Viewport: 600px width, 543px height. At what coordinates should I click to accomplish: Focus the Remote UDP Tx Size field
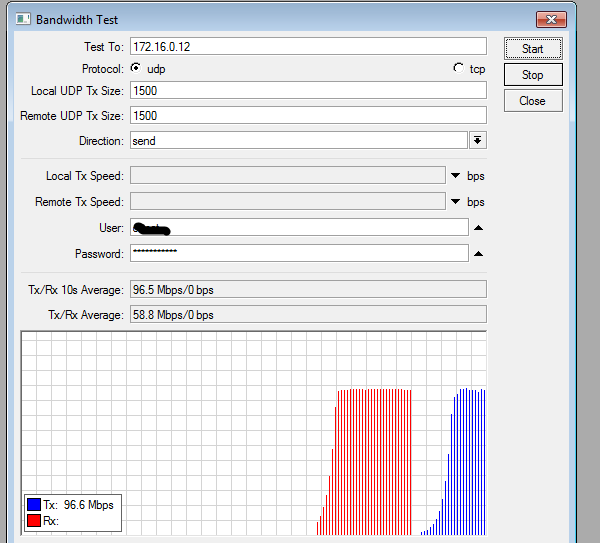click(x=308, y=116)
